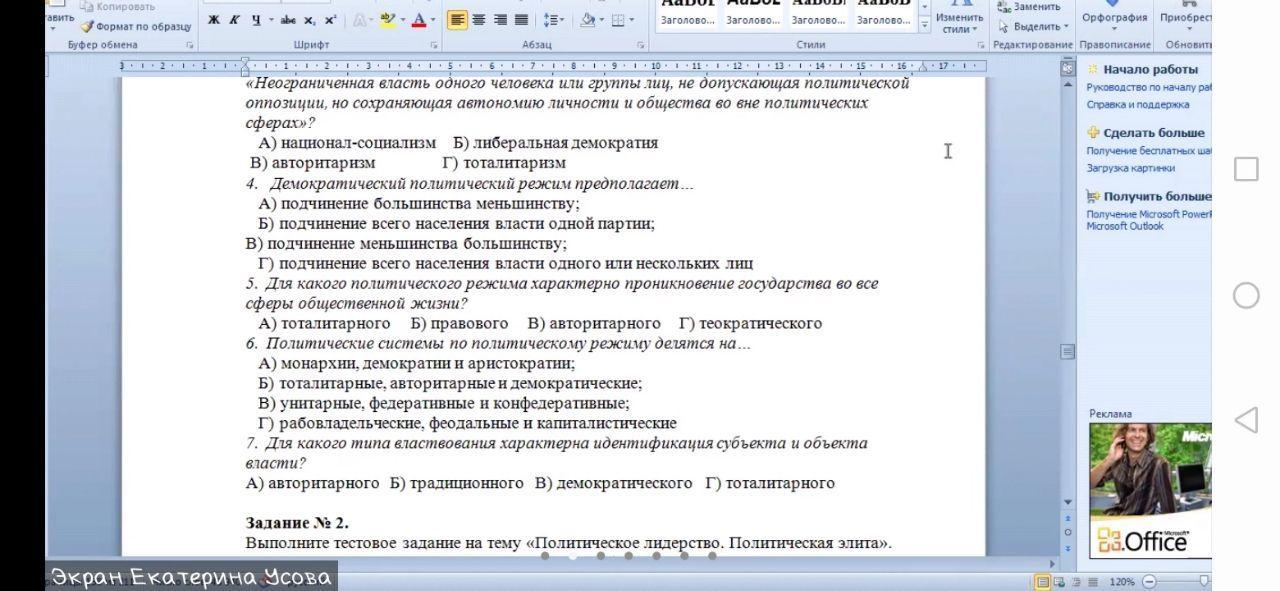Expand the styles gallery more button
The width and height of the screenshot is (1280, 591).
(924, 25)
